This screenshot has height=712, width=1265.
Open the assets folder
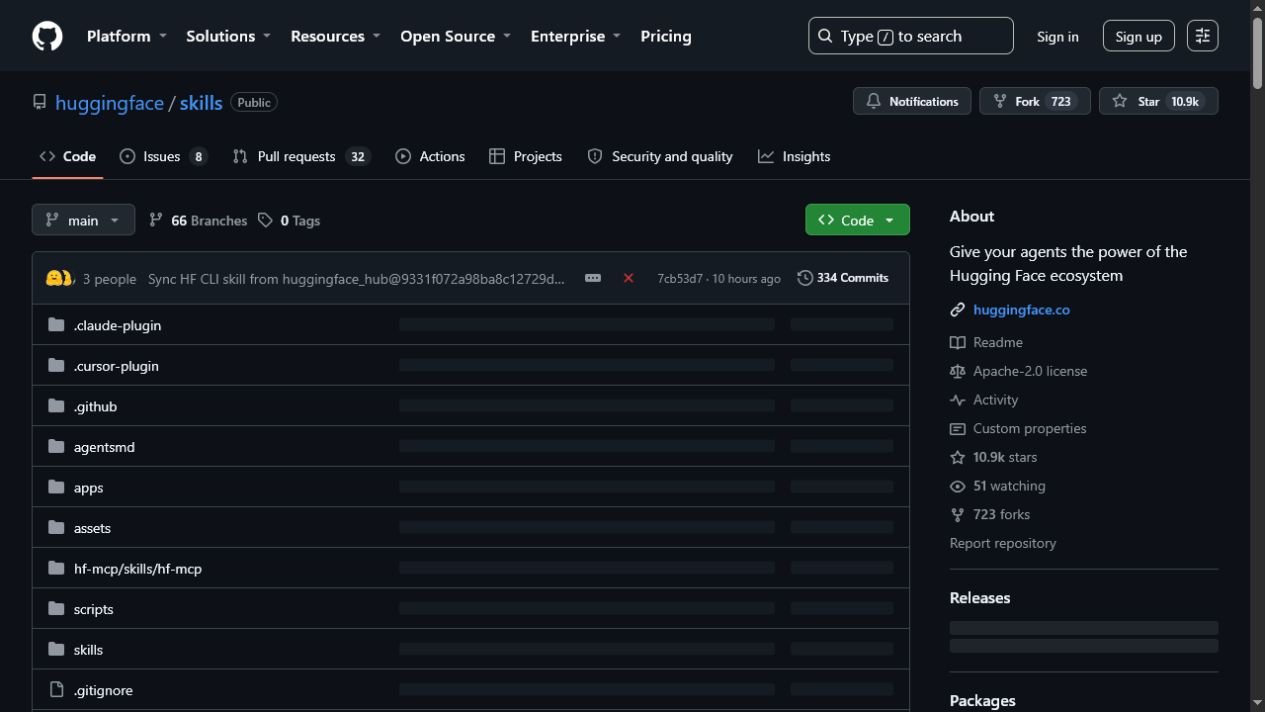[x=92, y=528]
